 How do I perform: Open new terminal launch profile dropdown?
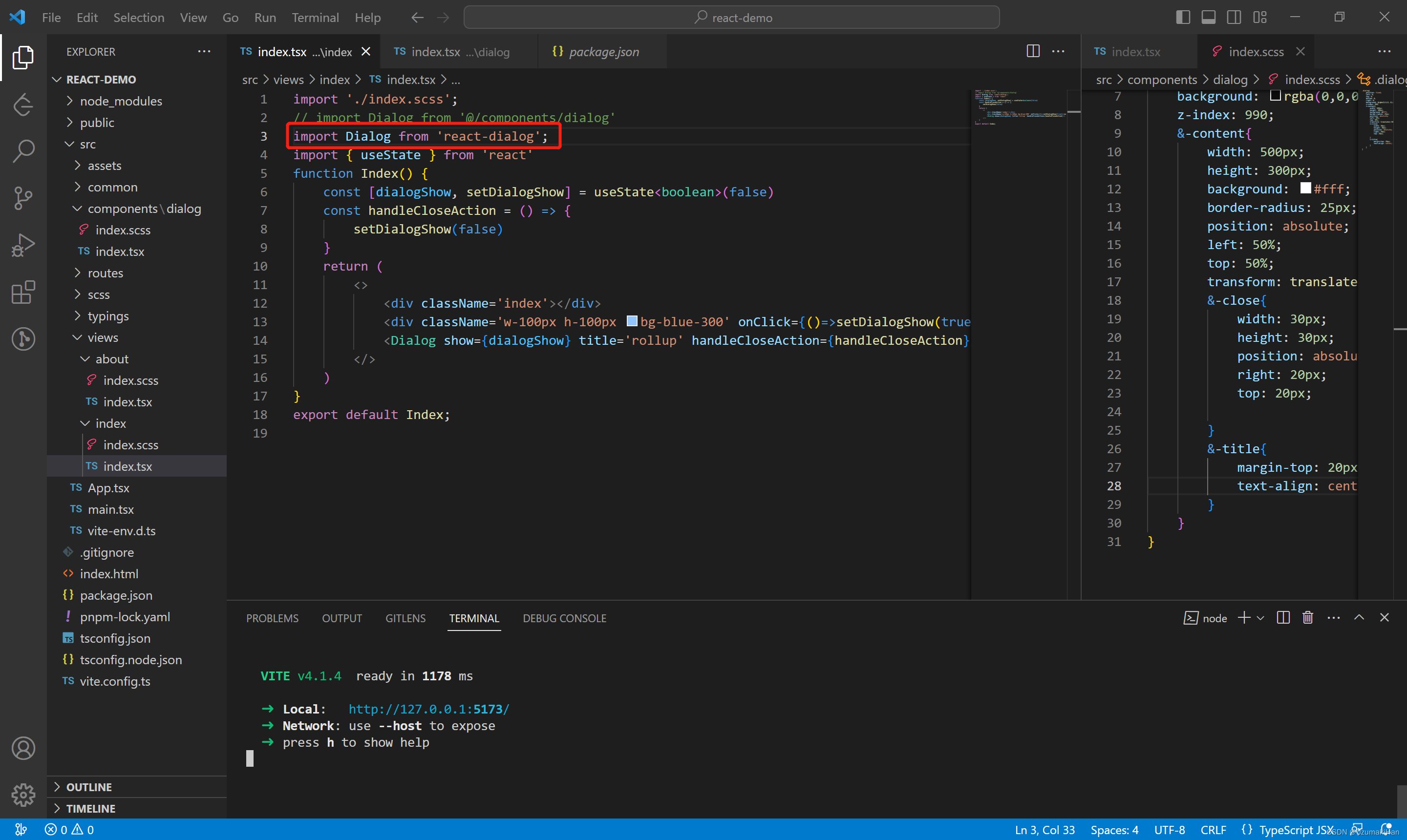[x=1260, y=618]
